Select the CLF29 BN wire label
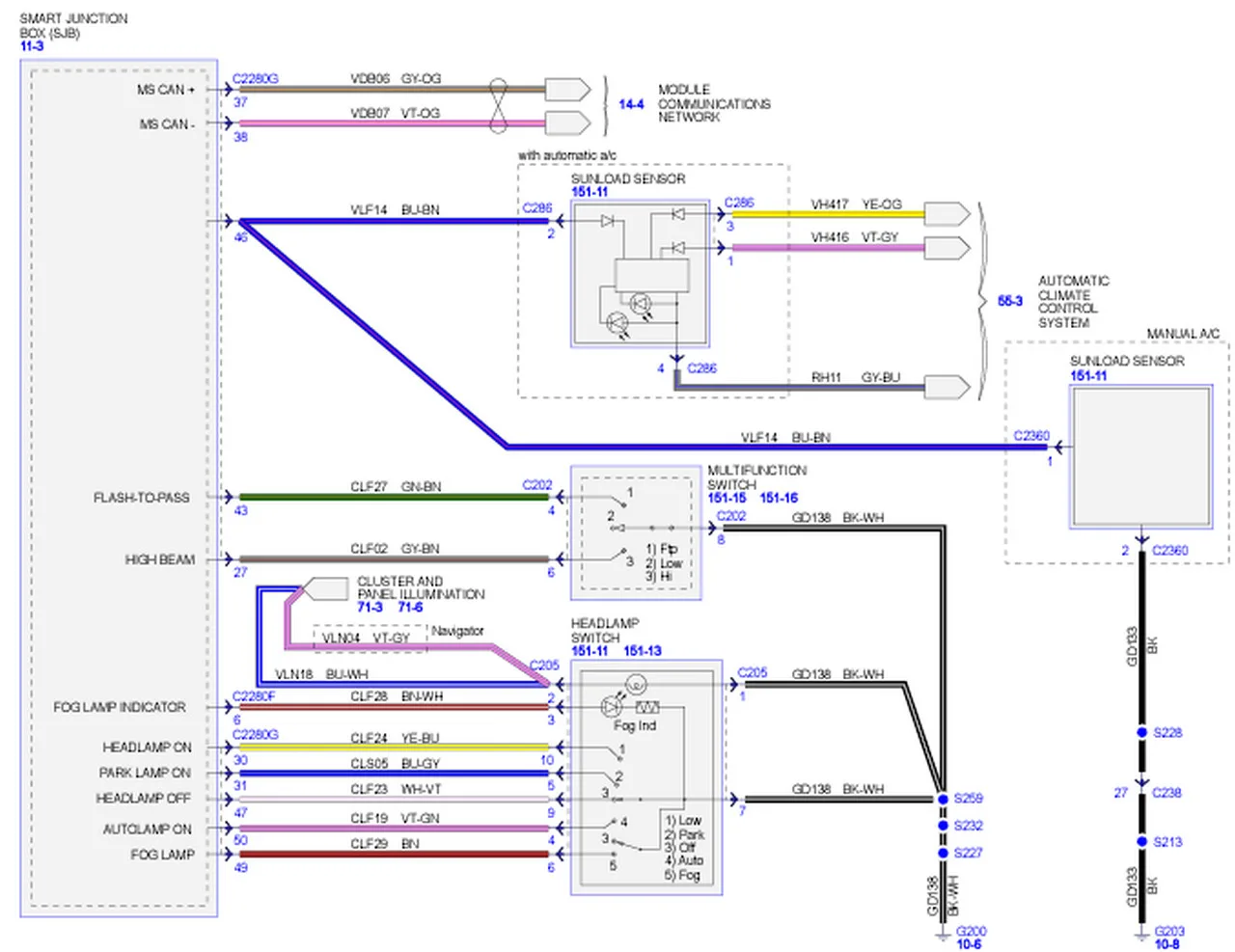1235x952 pixels. click(385, 844)
